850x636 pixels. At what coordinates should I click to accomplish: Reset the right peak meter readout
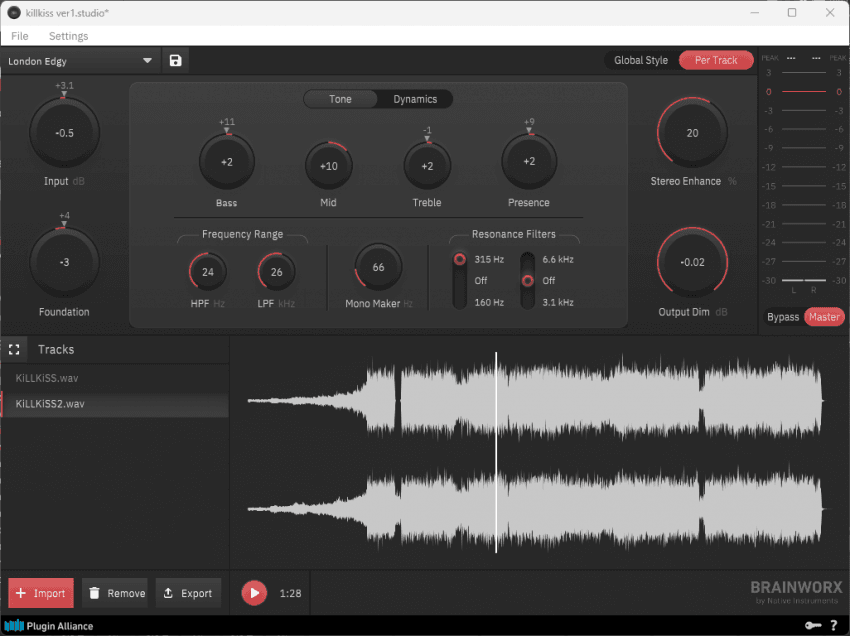point(816,58)
